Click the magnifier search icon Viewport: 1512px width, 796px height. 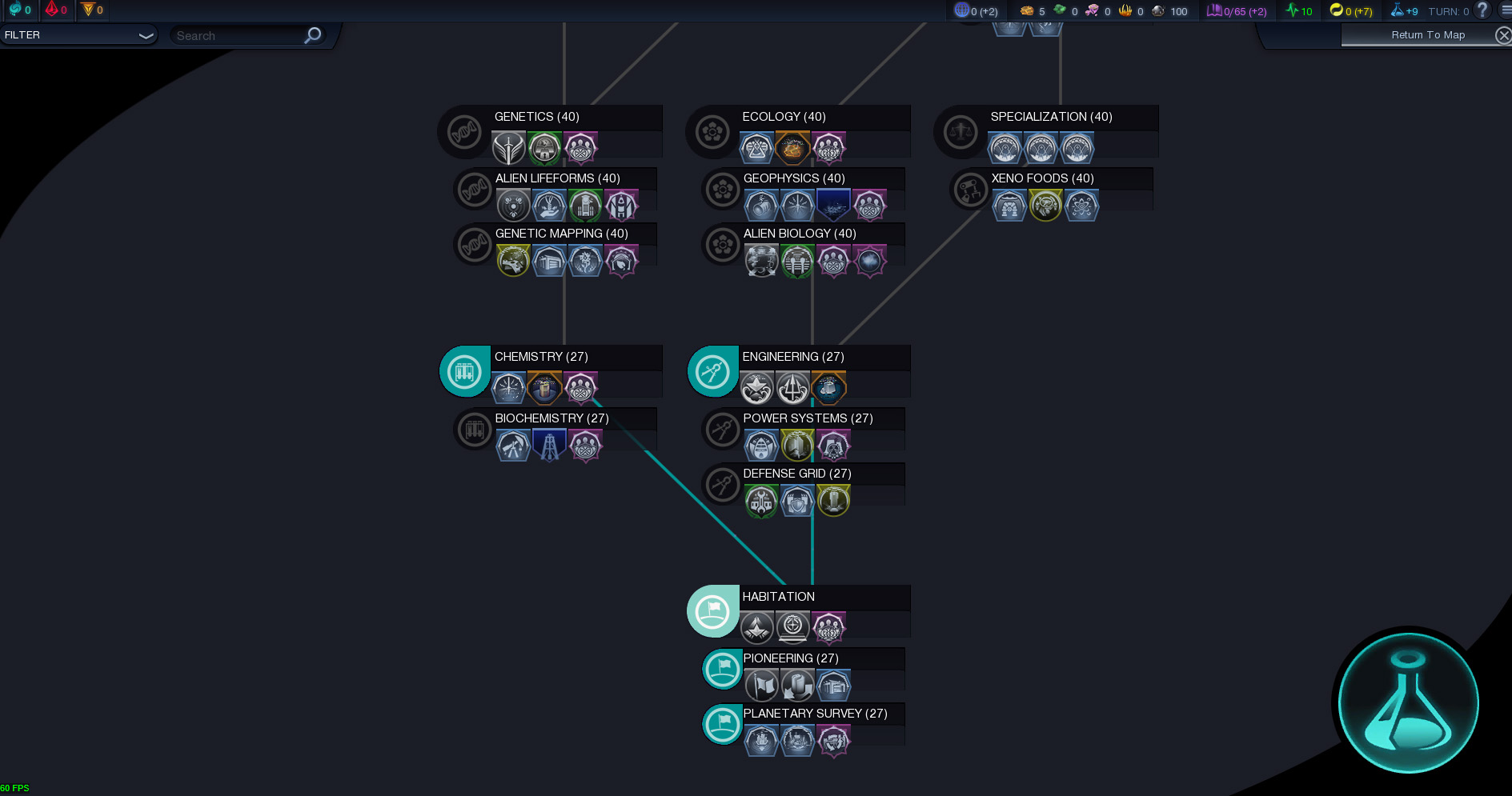tap(313, 35)
